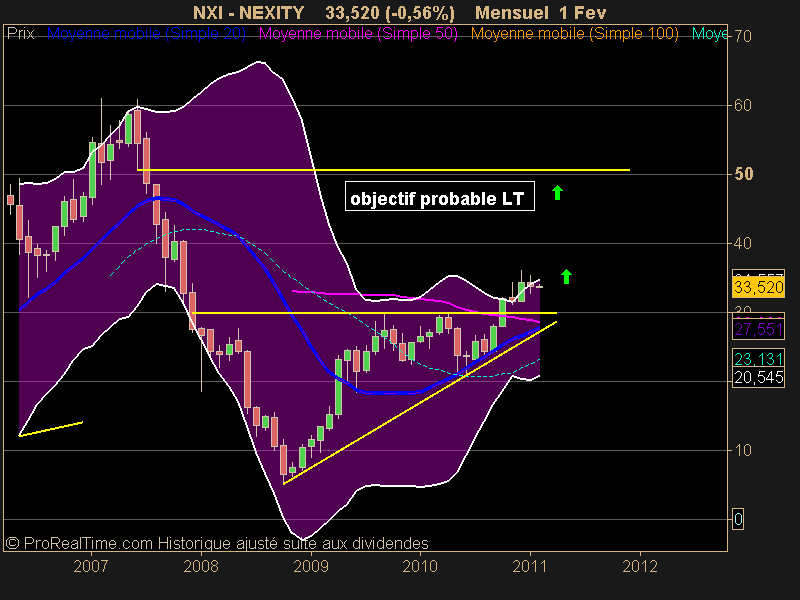This screenshot has height=600, width=800.
Task: Click the bold 50 price axis label
Action: pos(744,174)
